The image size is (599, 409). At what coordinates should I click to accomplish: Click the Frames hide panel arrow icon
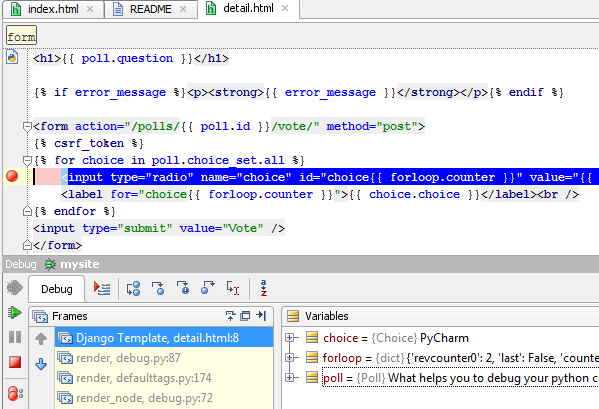point(261,315)
